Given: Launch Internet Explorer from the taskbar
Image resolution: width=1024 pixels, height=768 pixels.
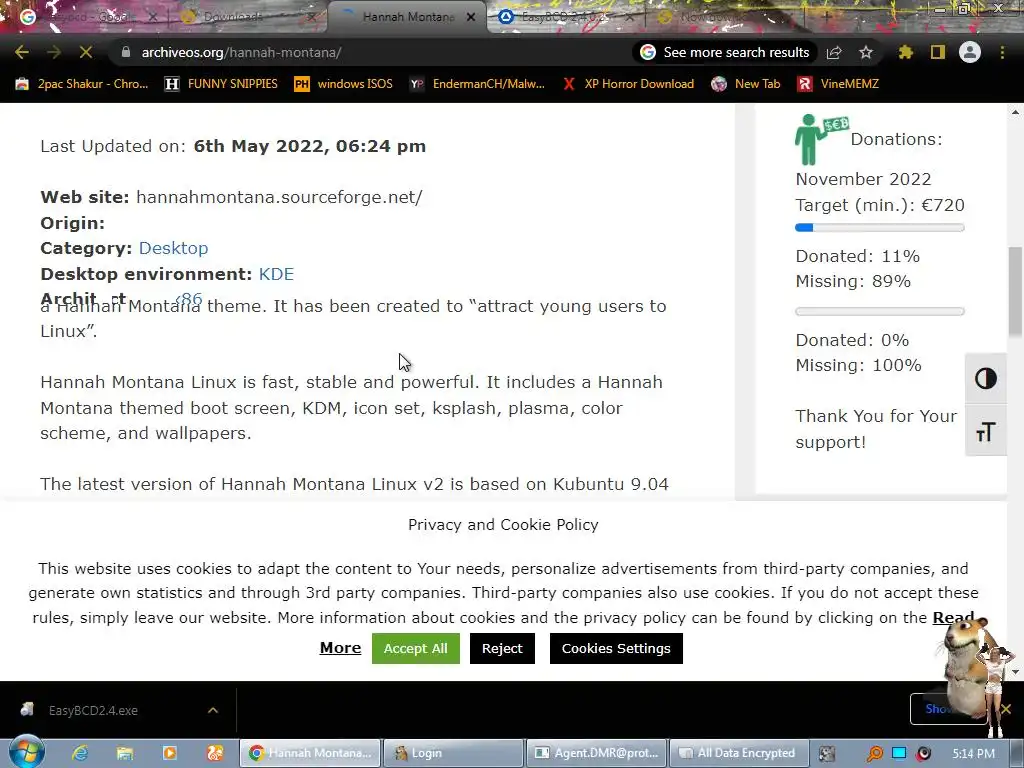Looking at the screenshot, I should (x=80, y=753).
